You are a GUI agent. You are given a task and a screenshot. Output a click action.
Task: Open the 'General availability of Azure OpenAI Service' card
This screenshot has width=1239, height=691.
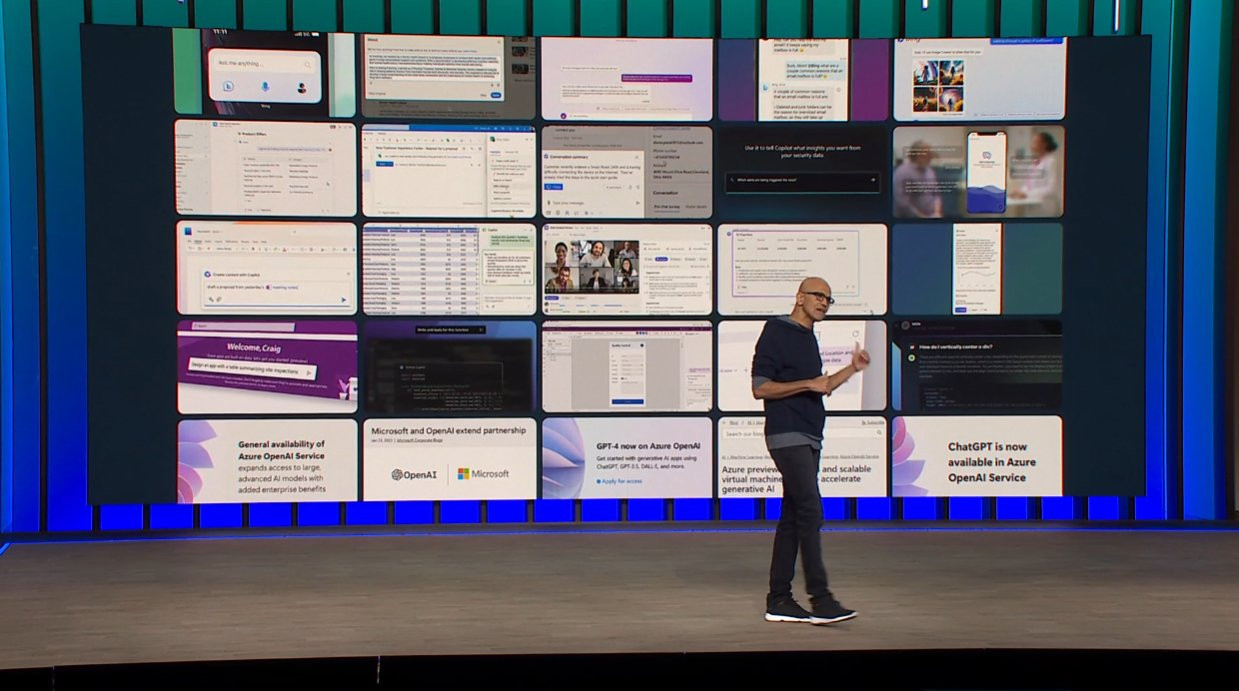[x=267, y=460]
